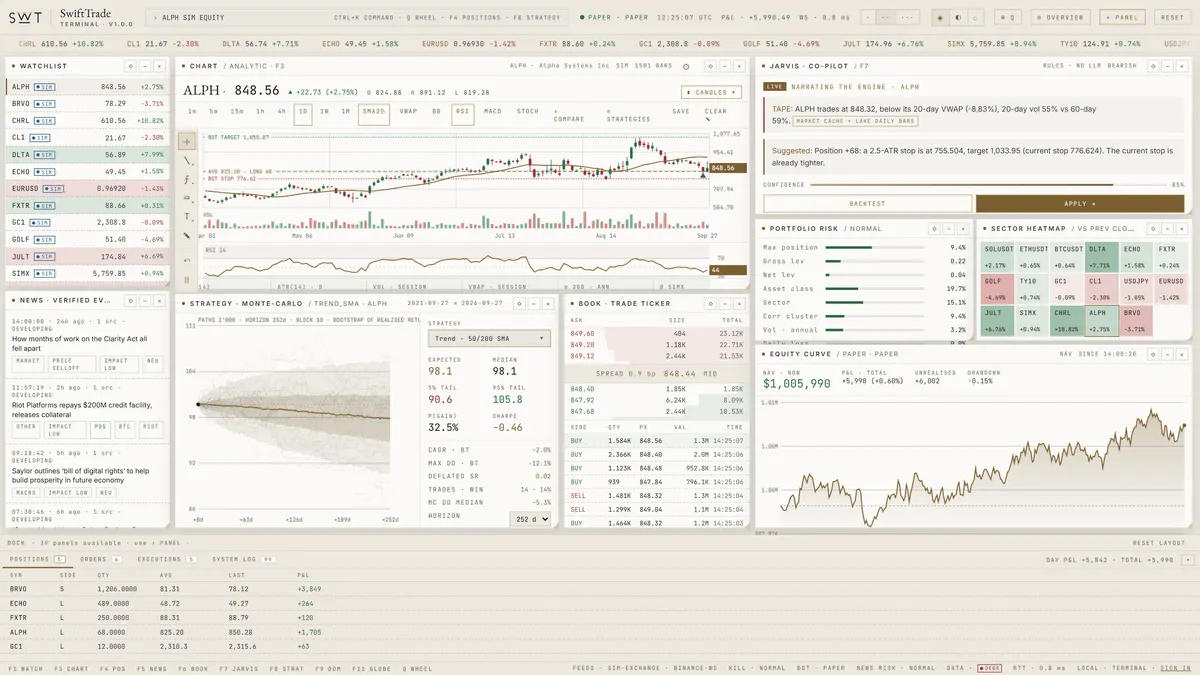Click the Backtest button
Screen dimensions: 1200x675
coord(867,203)
